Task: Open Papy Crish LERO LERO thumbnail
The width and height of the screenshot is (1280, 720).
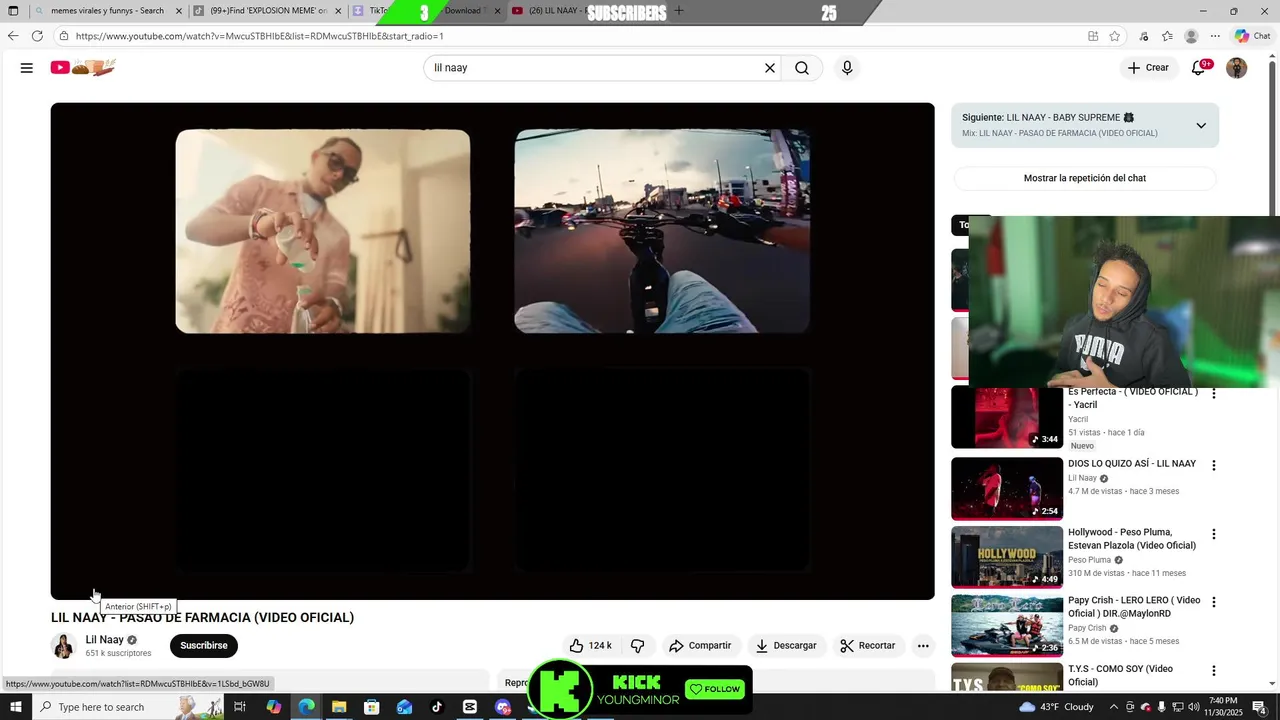Action: [1007, 626]
